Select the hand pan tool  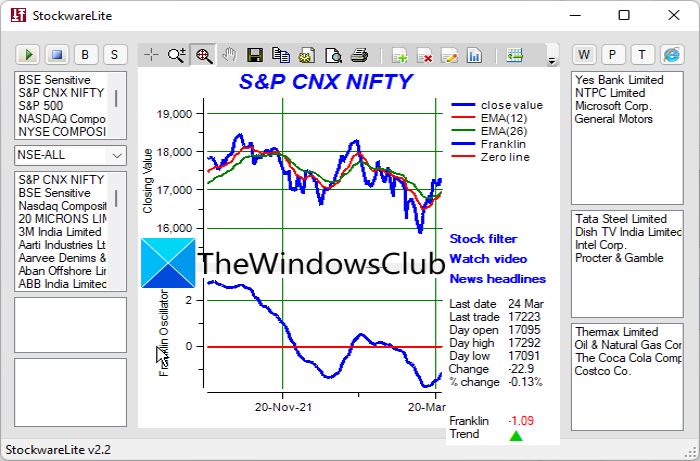pos(229,55)
